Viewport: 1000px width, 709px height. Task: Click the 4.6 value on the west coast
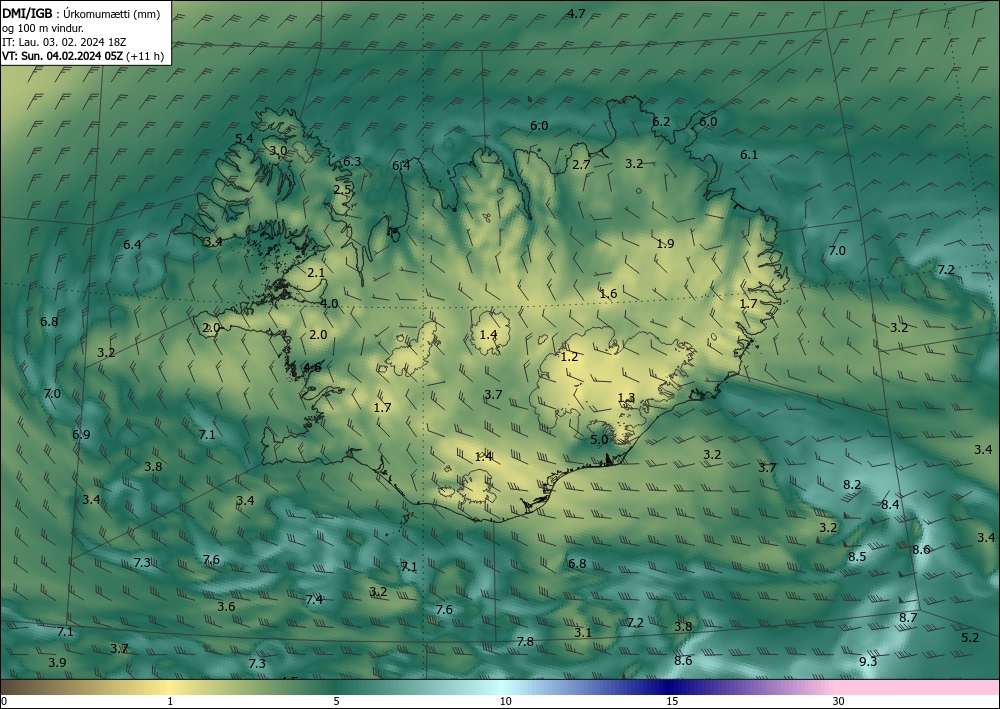coord(312,367)
